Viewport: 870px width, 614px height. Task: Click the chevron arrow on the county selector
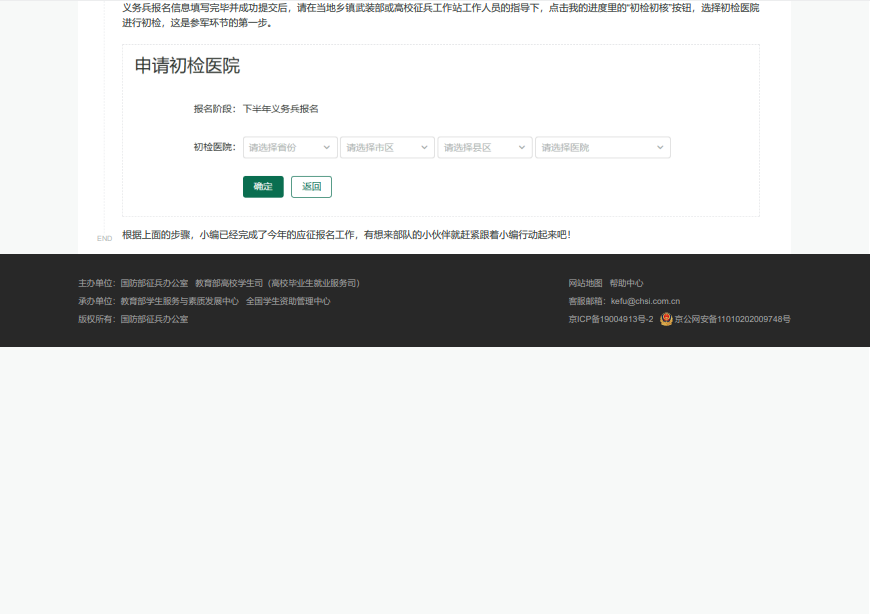pyautogui.click(x=521, y=147)
